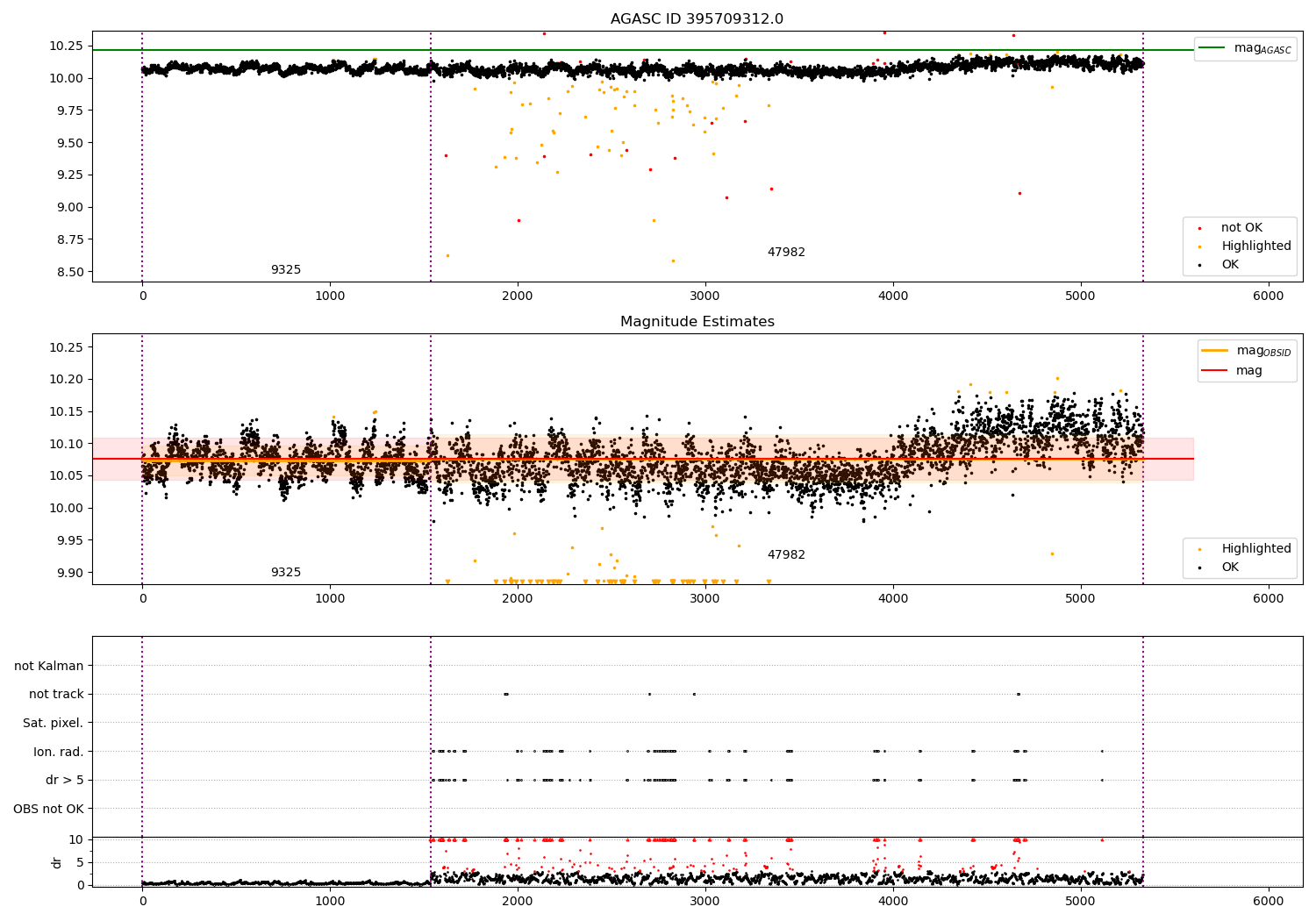
Task: Click "not OK" in the top plot legend
Action: (x=1241, y=228)
